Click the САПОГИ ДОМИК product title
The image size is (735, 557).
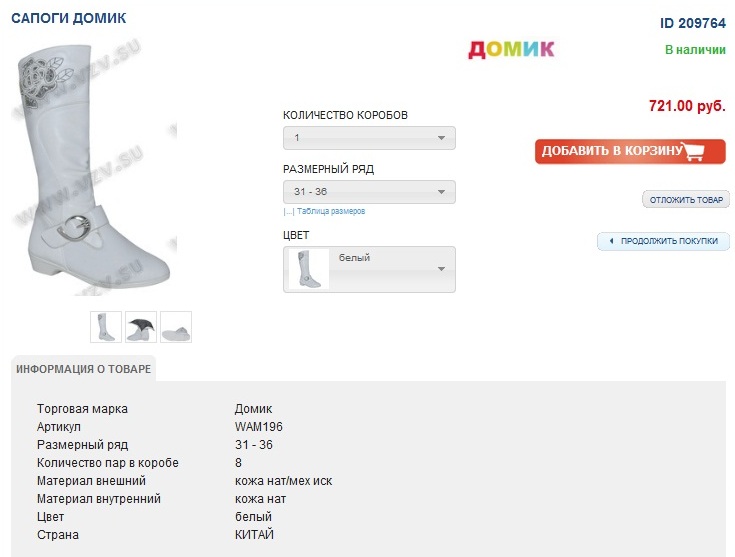coord(69,19)
